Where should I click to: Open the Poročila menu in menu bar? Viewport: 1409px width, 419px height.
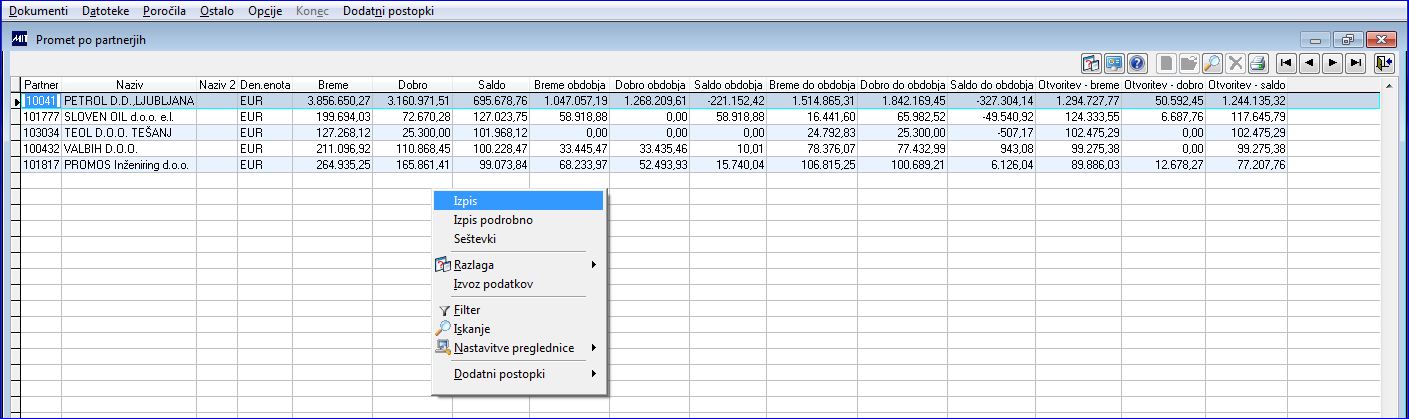164,10
